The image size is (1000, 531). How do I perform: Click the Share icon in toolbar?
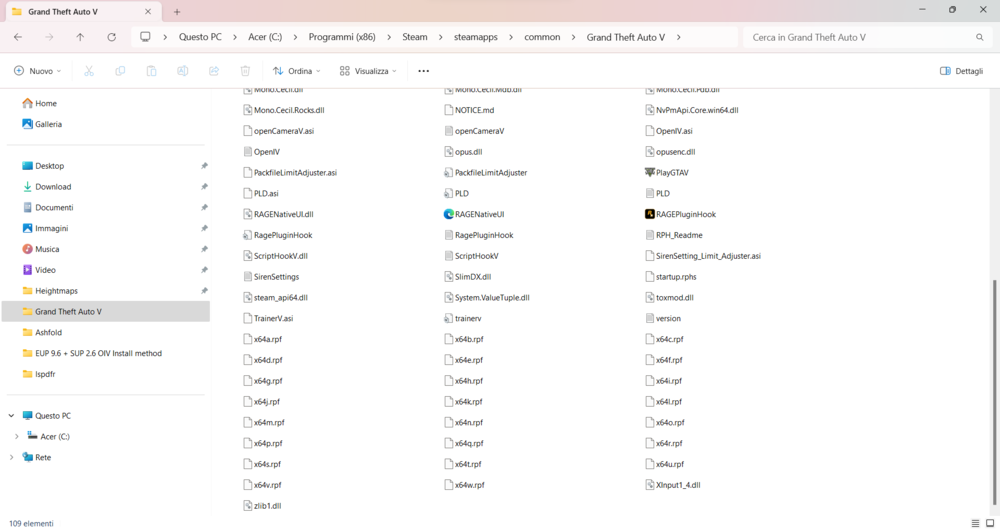[214, 71]
